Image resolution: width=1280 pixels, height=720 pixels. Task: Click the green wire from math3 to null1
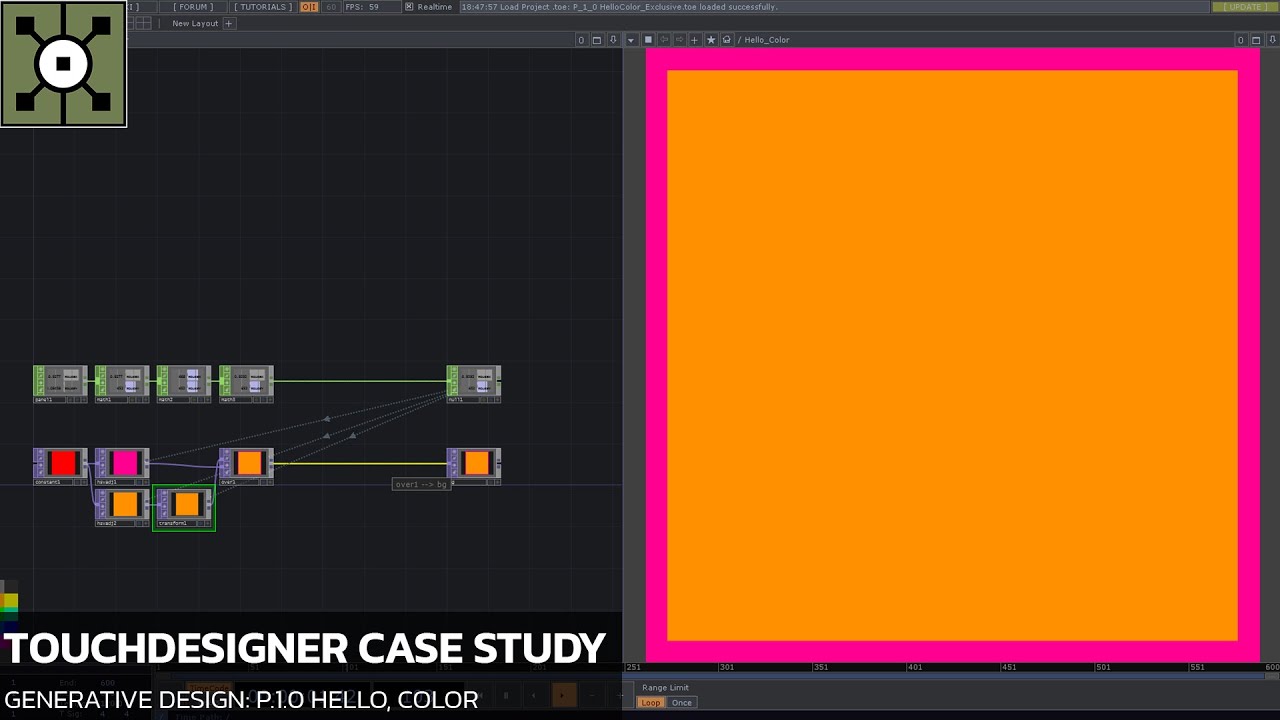coord(360,381)
